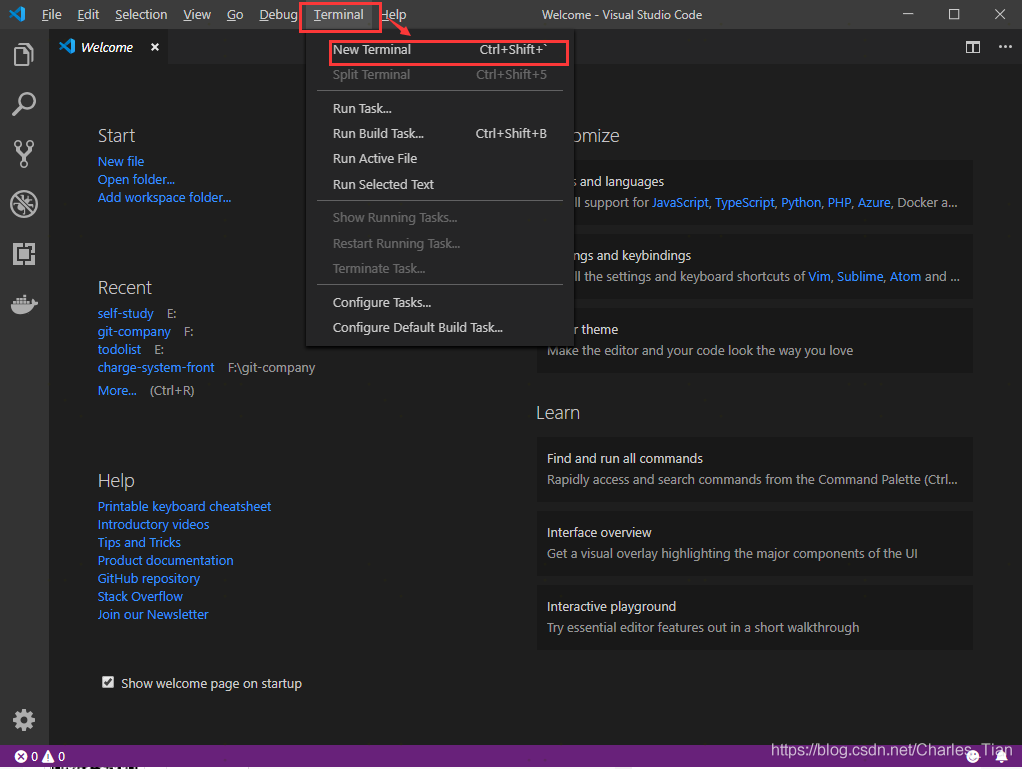Viewport: 1022px width, 769px height.
Task: Click the Terminal menu
Action: click(338, 14)
